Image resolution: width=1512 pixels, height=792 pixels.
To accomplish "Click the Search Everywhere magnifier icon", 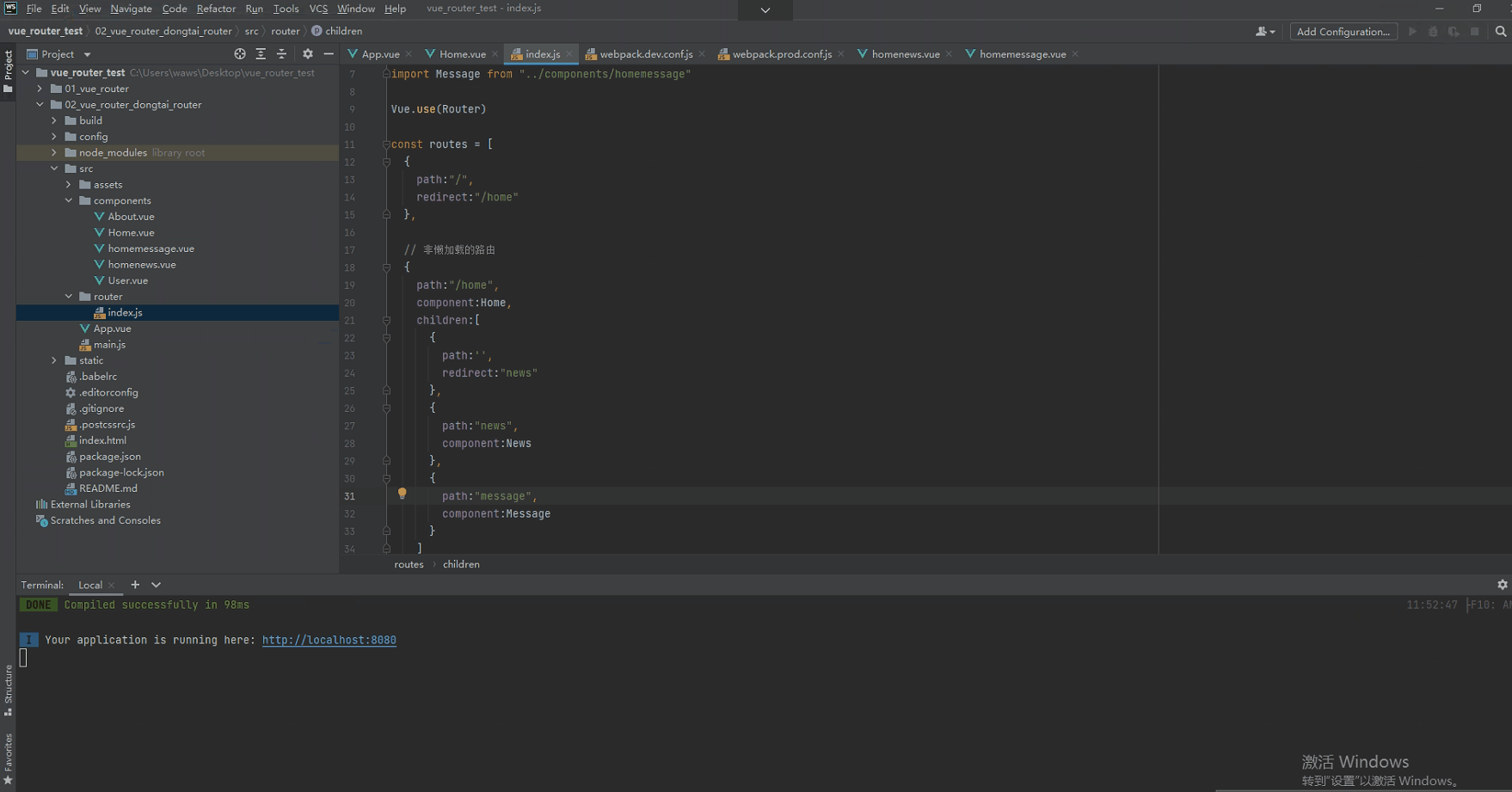I will click(1501, 32).
